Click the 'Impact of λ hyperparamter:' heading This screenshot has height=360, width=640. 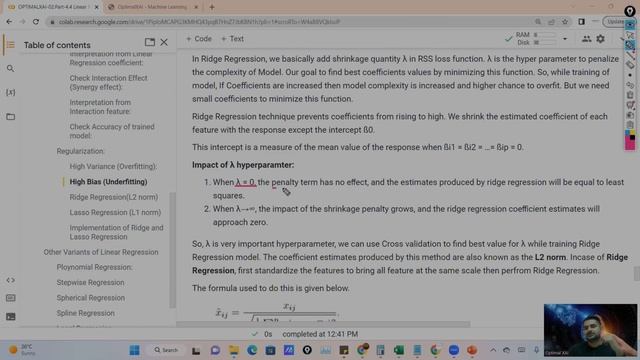click(x=243, y=165)
